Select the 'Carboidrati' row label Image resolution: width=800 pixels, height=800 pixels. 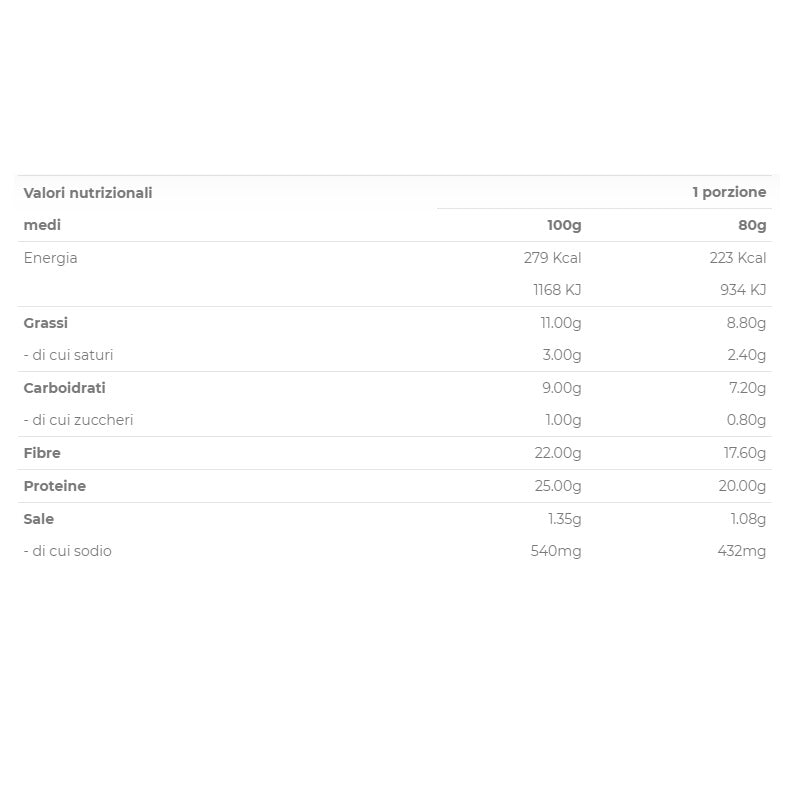tap(64, 388)
